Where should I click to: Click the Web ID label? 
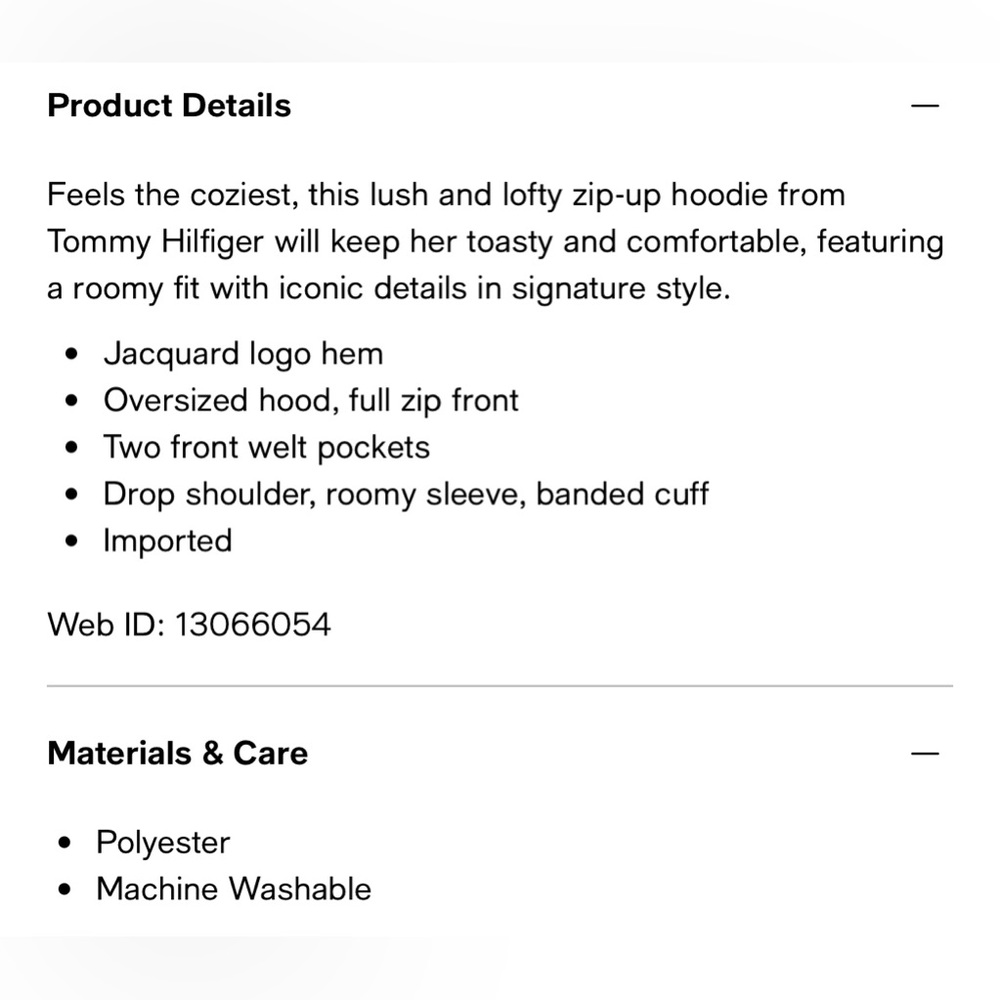point(106,625)
